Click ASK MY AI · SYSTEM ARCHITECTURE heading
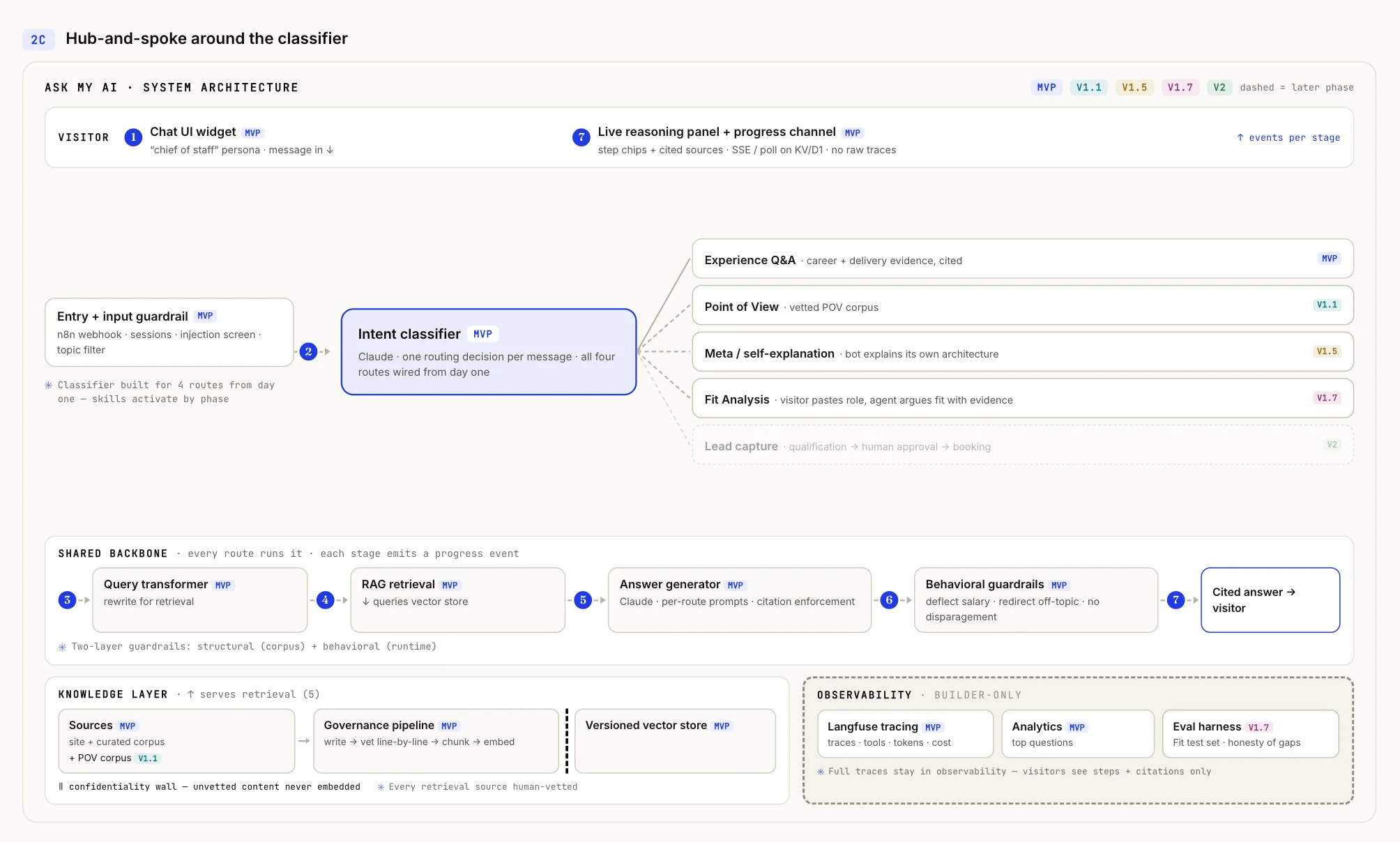1400x842 pixels. 172,88
